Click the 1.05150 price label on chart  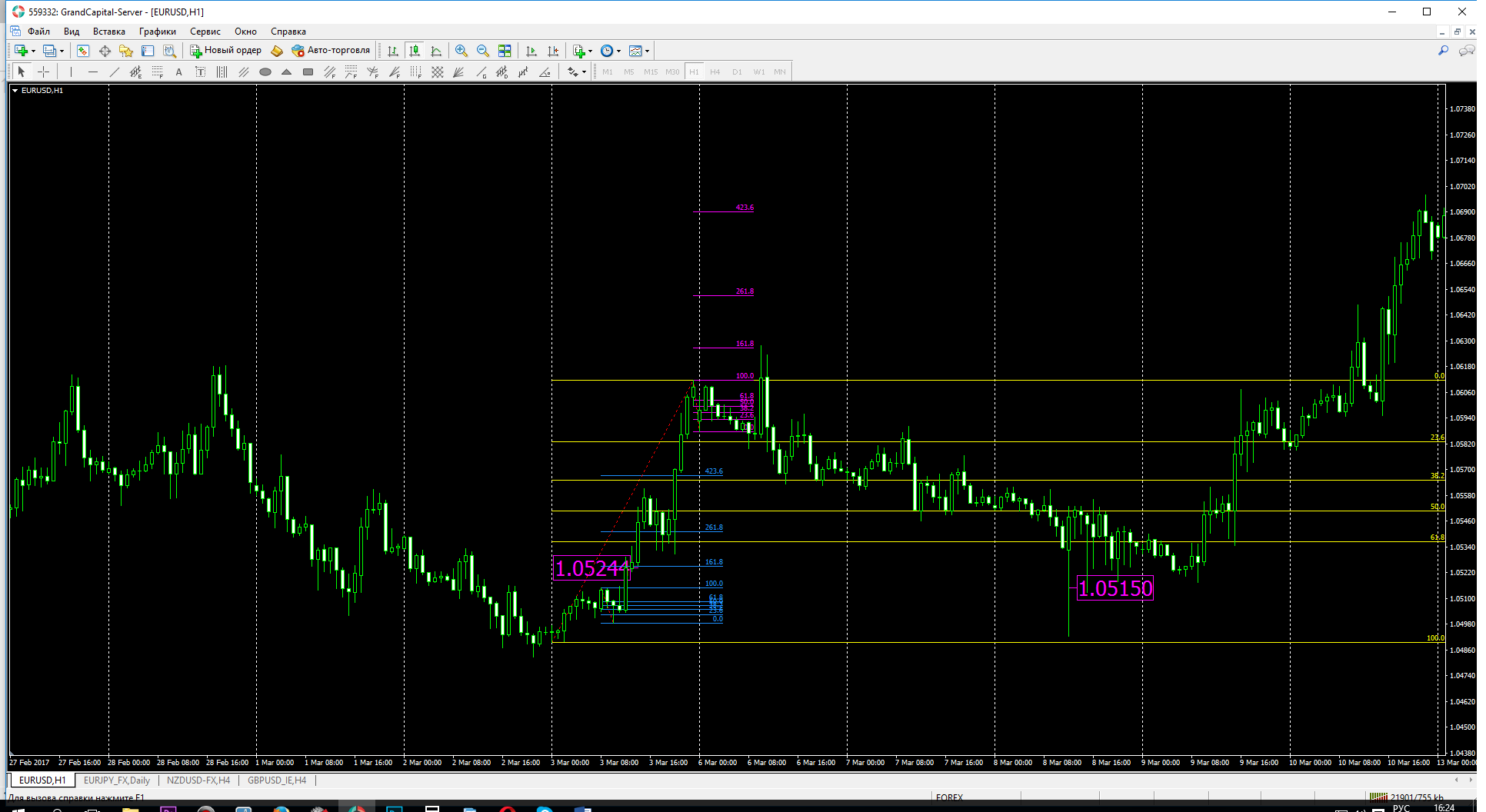[x=1114, y=588]
